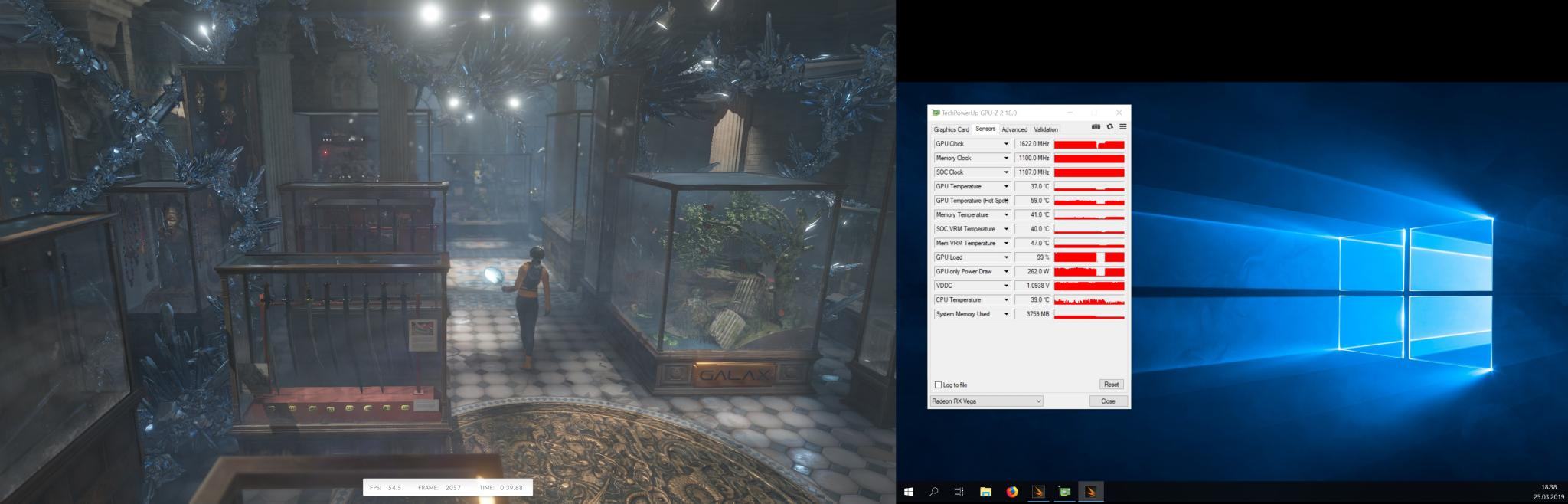Click the TIME 0:39.68 readout in benchmark

point(501,488)
